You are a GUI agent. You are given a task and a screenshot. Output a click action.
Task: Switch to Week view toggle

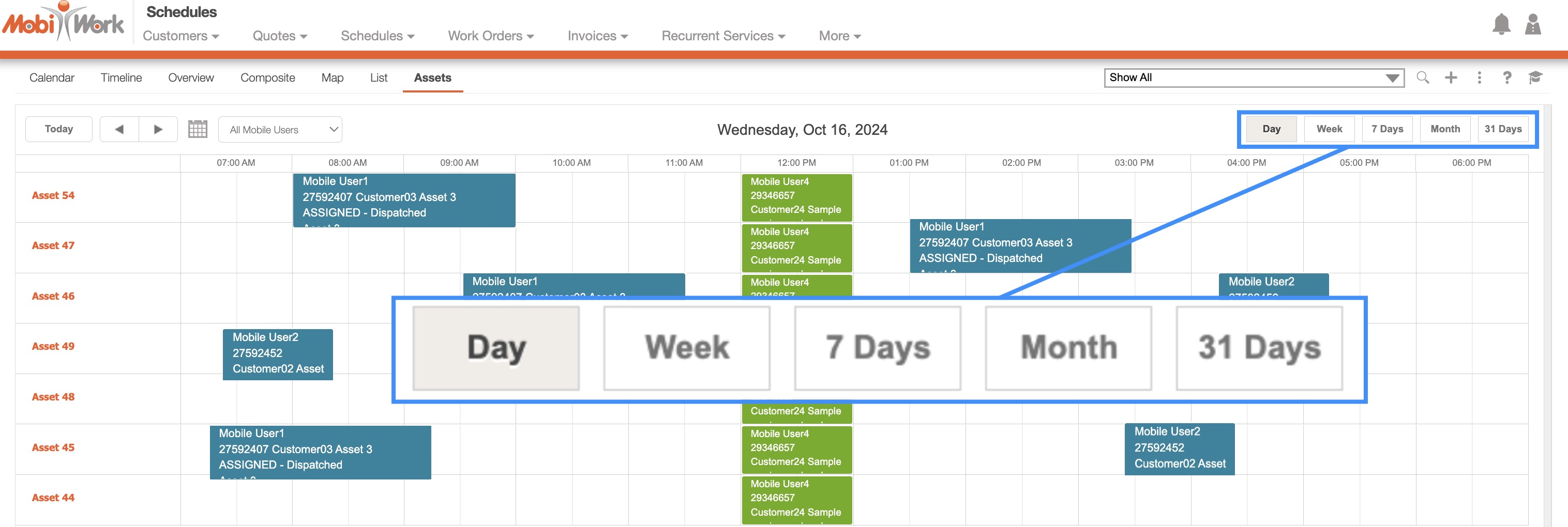point(1329,129)
